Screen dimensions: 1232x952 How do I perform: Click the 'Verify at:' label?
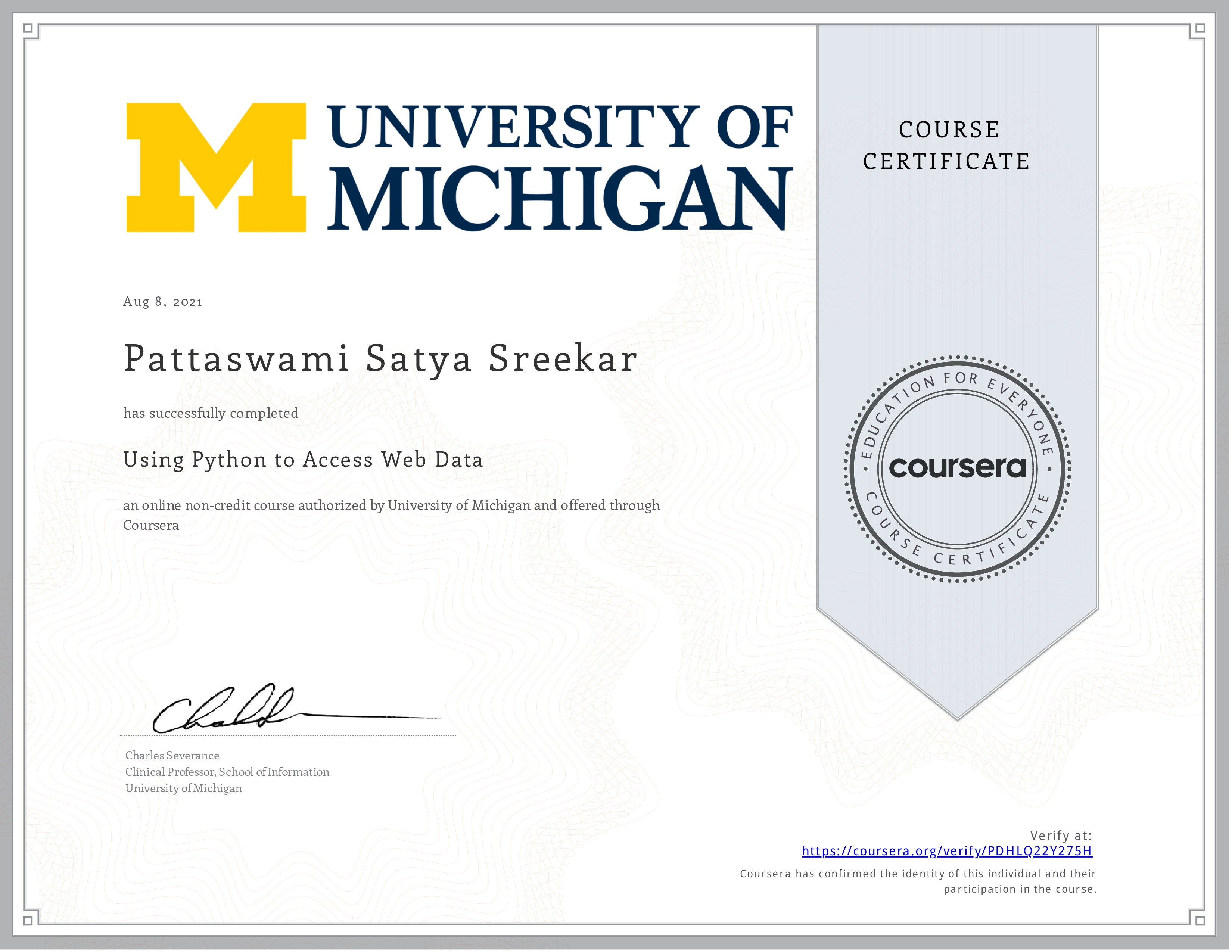pos(1061,835)
